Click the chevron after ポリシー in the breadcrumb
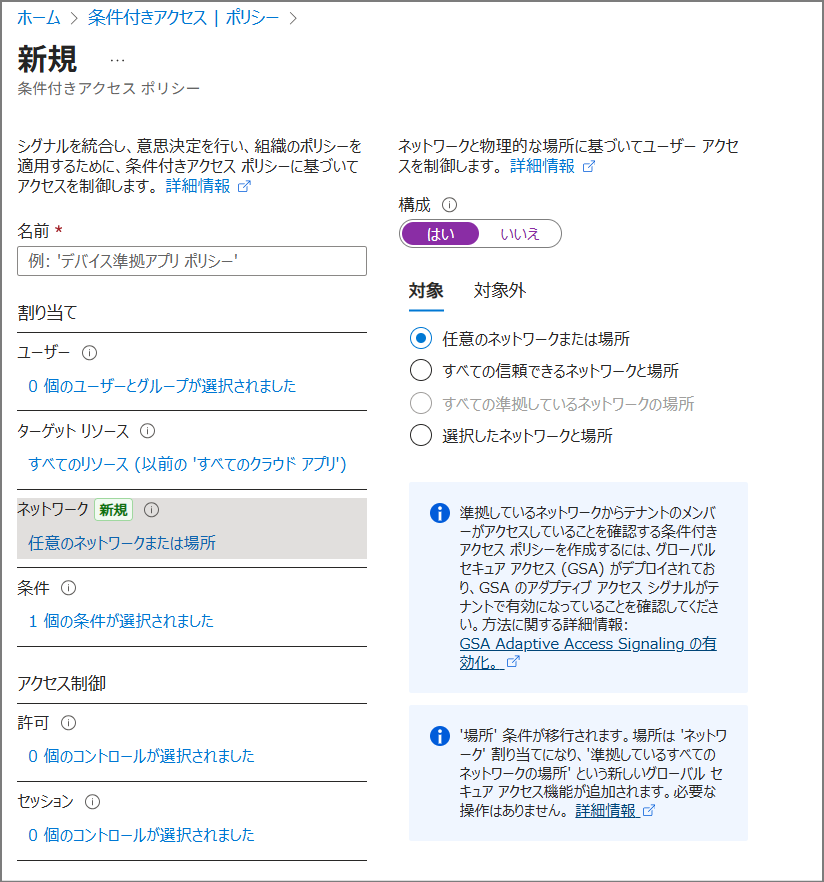 point(293,19)
